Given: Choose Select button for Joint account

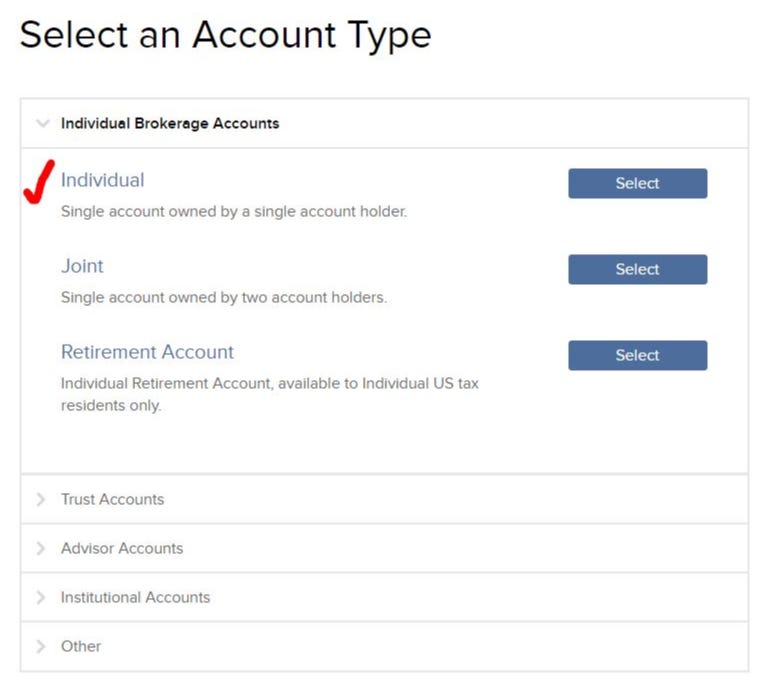Looking at the screenshot, I should tap(637, 269).
